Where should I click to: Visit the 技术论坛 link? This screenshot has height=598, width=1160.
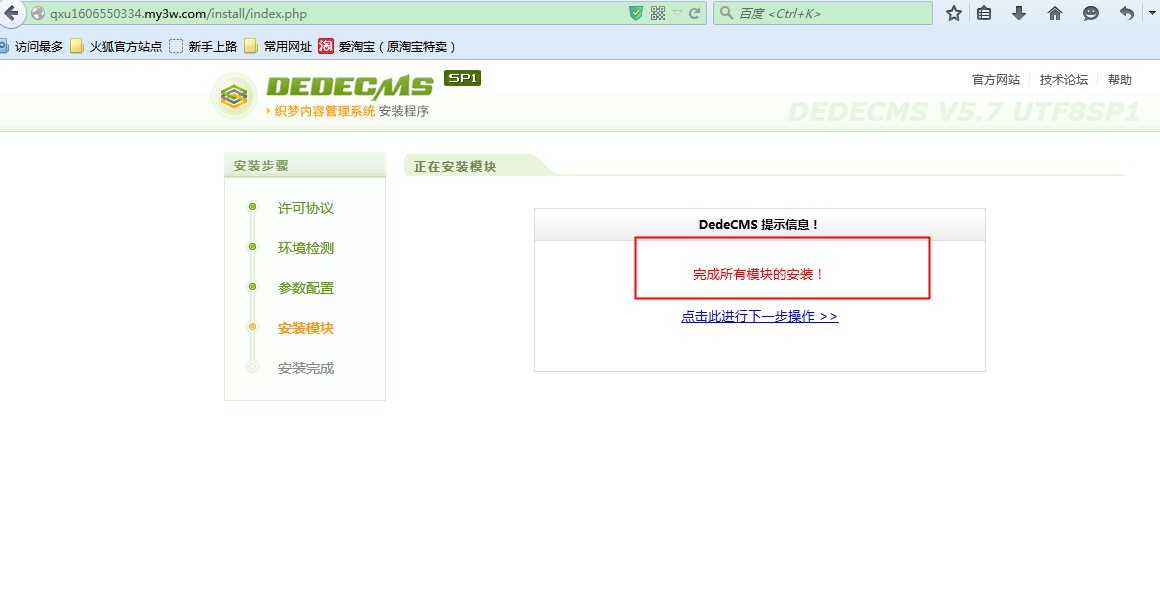pos(1063,80)
